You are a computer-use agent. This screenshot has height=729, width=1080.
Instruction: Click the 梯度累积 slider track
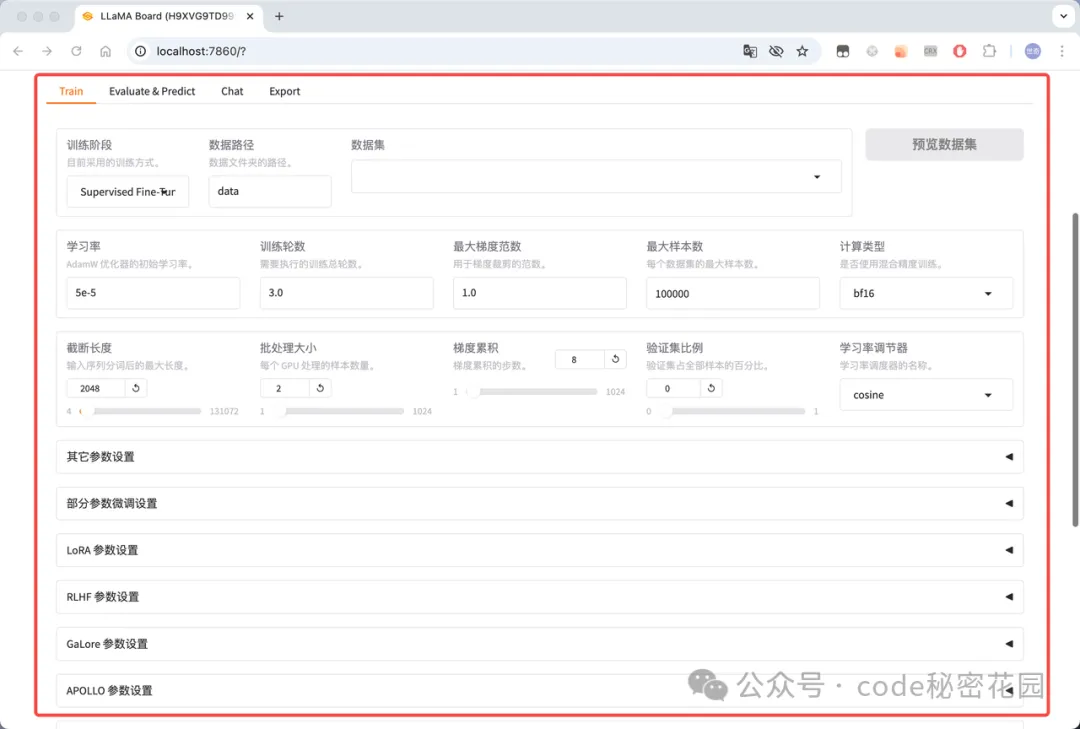coord(531,391)
